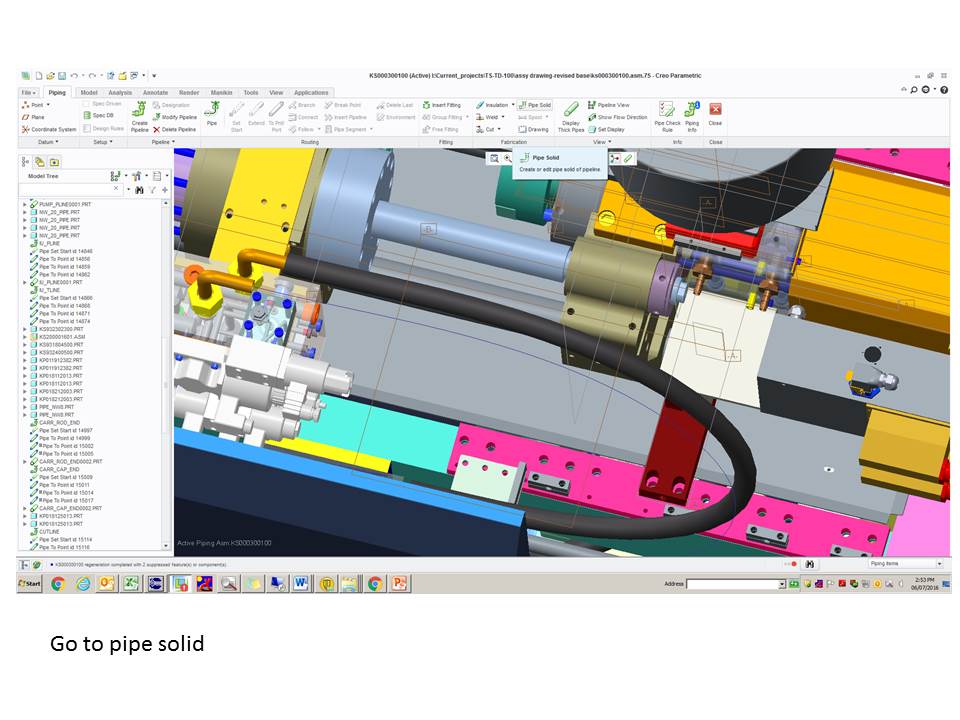The width and height of the screenshot is (960, 720).
Task: Create a datum Plane
Action: (x=33, y=117)
